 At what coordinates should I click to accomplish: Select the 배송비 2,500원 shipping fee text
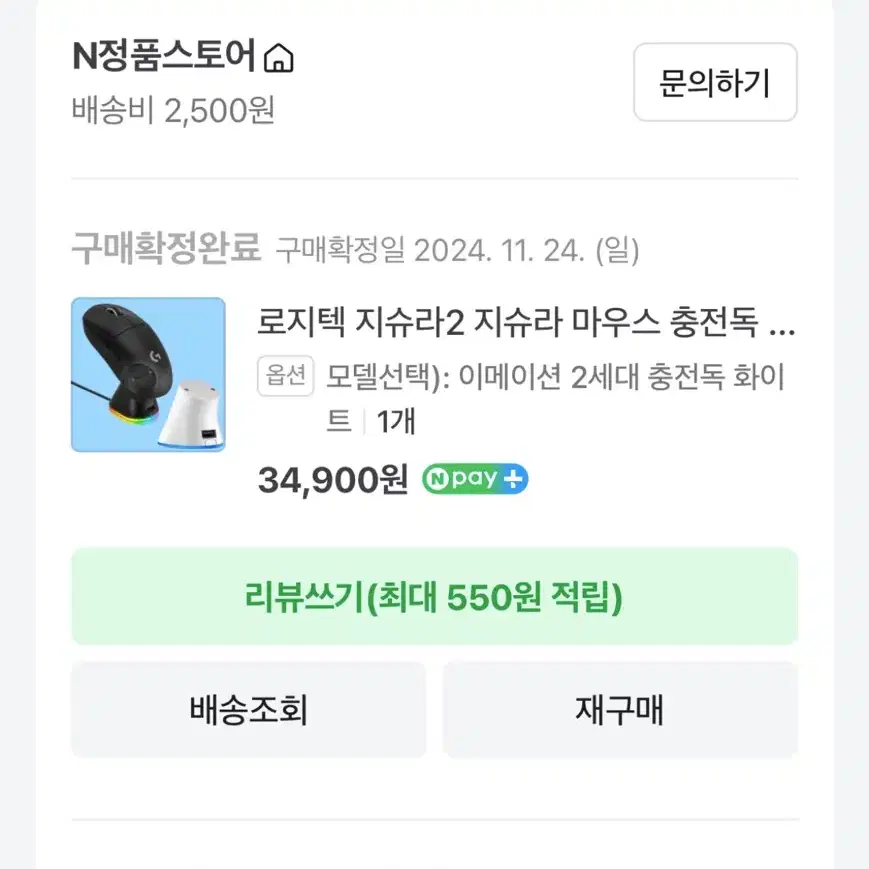click(x=173, y=110)
